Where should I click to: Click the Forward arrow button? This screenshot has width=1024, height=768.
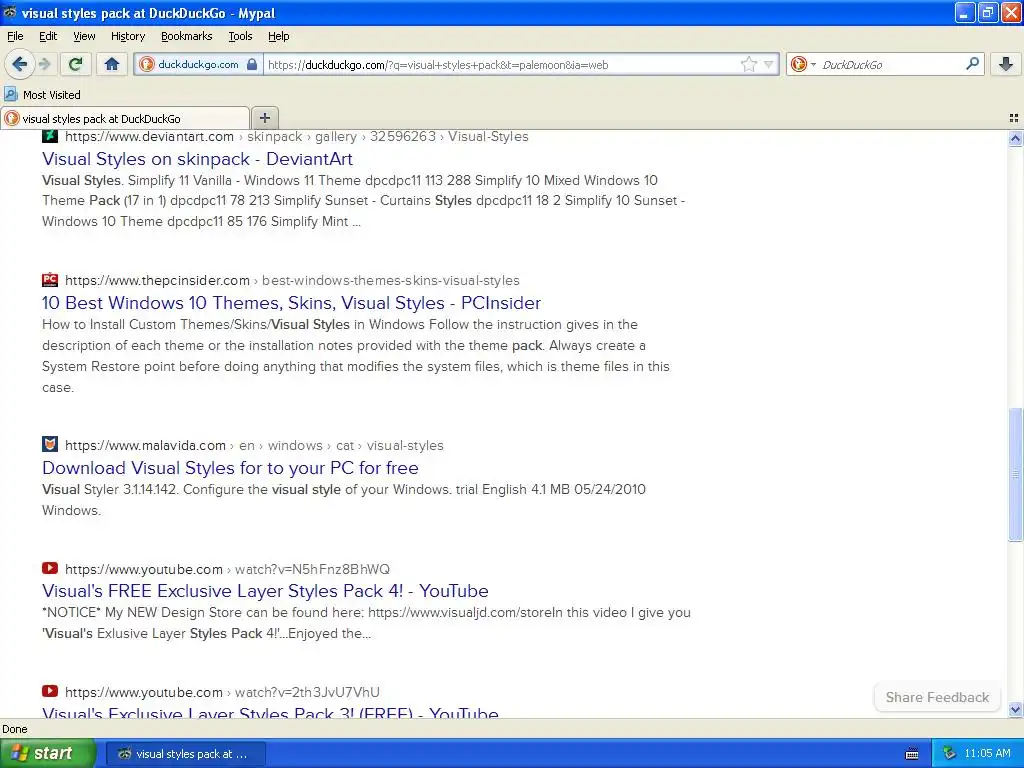point(44,64)
